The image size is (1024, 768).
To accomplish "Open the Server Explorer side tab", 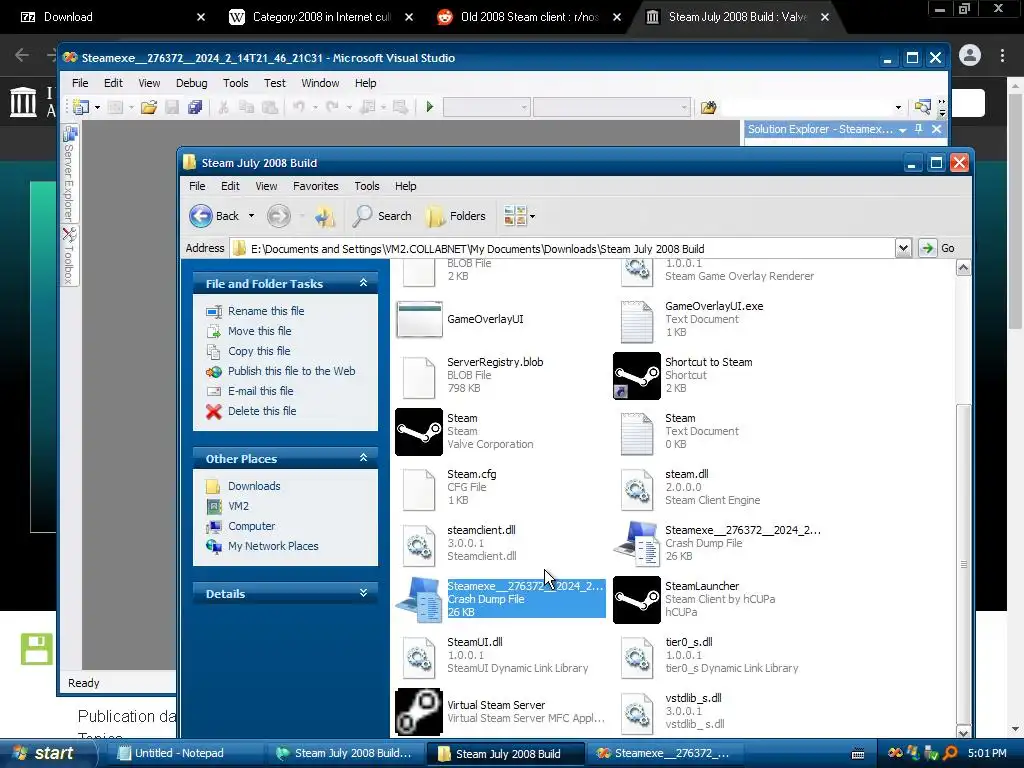I will (69, 174).
